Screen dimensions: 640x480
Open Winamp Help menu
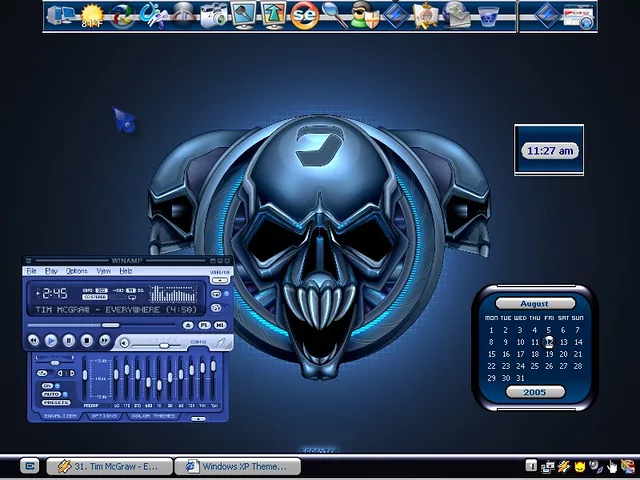(125, 271)
